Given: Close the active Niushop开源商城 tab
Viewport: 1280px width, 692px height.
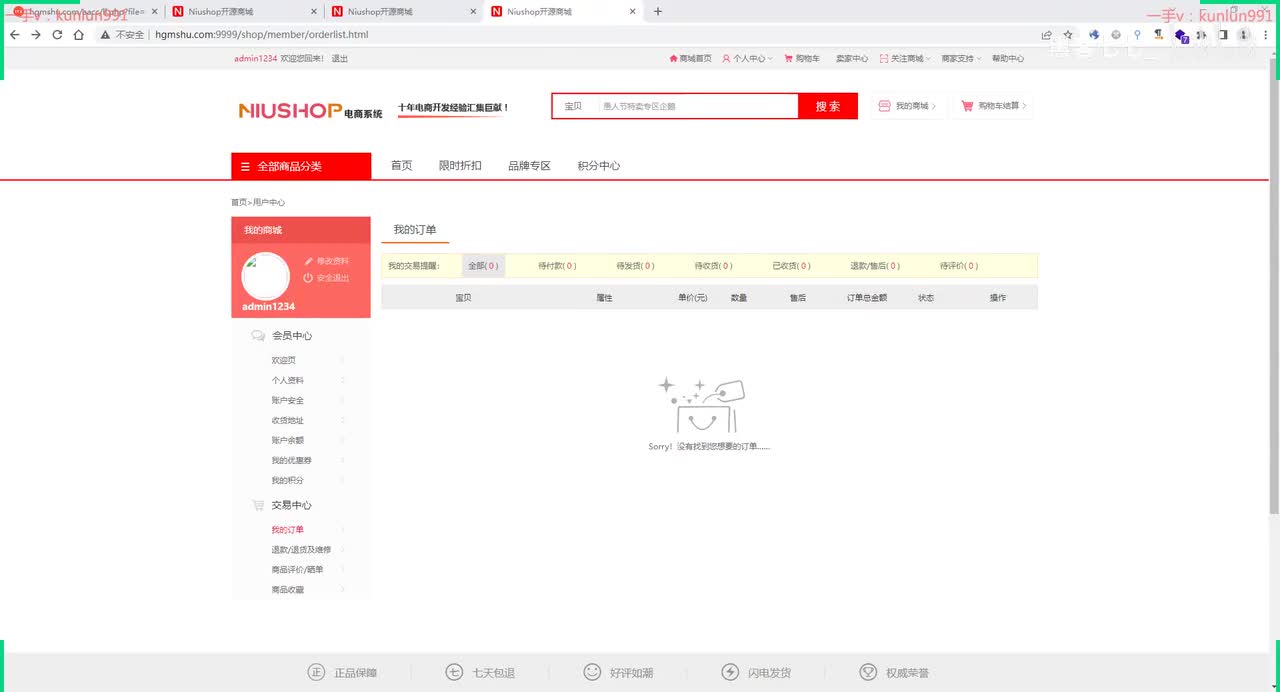Looking at the screenshot, I should (632, 12).
